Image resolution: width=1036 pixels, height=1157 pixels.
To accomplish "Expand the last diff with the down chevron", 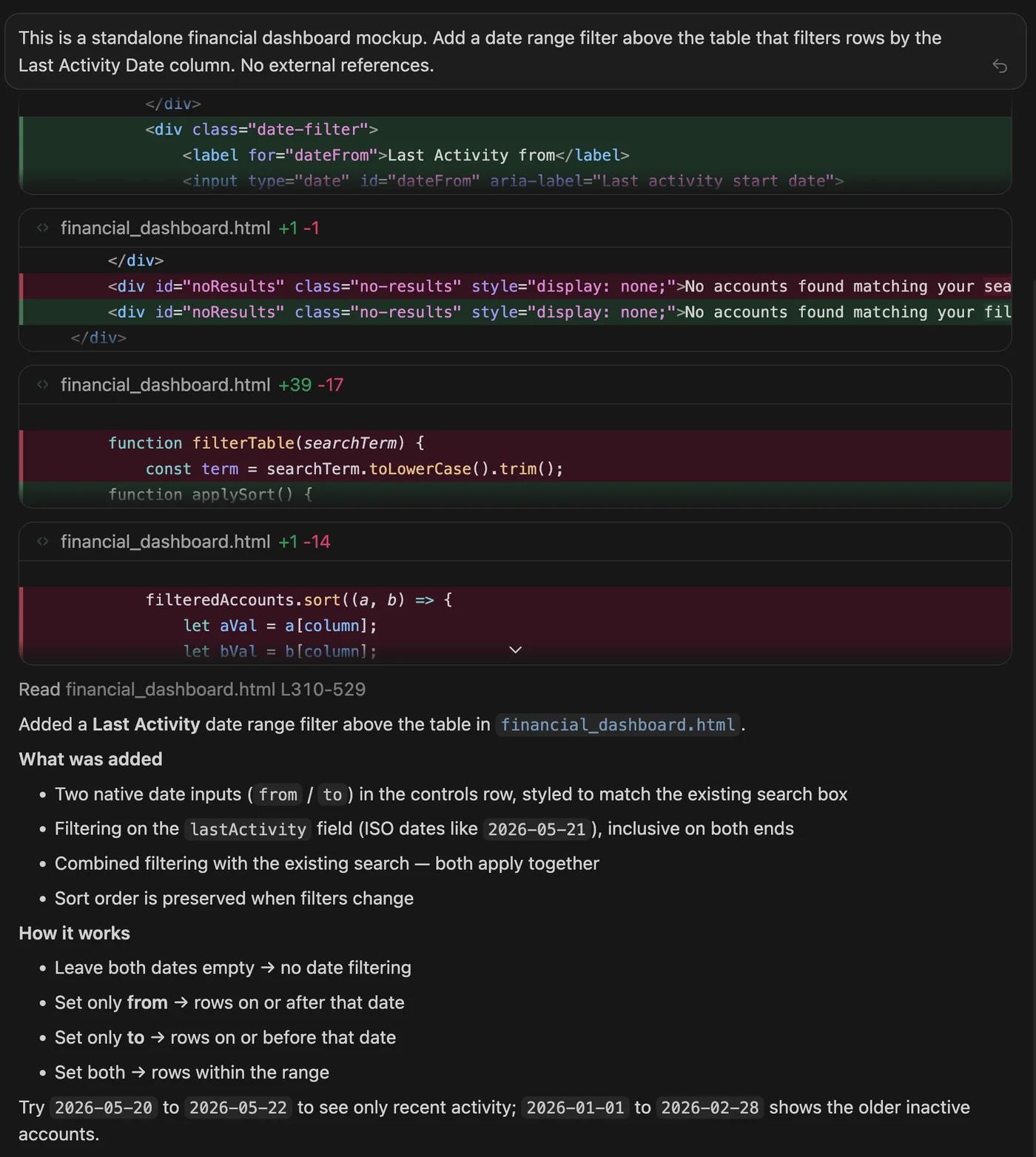I will coord(516,650).
